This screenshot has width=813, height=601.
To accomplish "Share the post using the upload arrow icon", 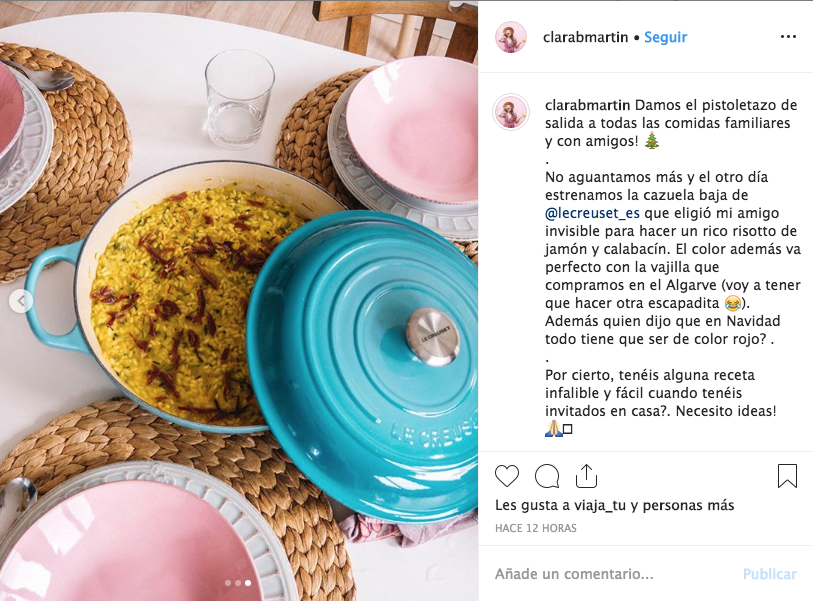I will [586, 476].
